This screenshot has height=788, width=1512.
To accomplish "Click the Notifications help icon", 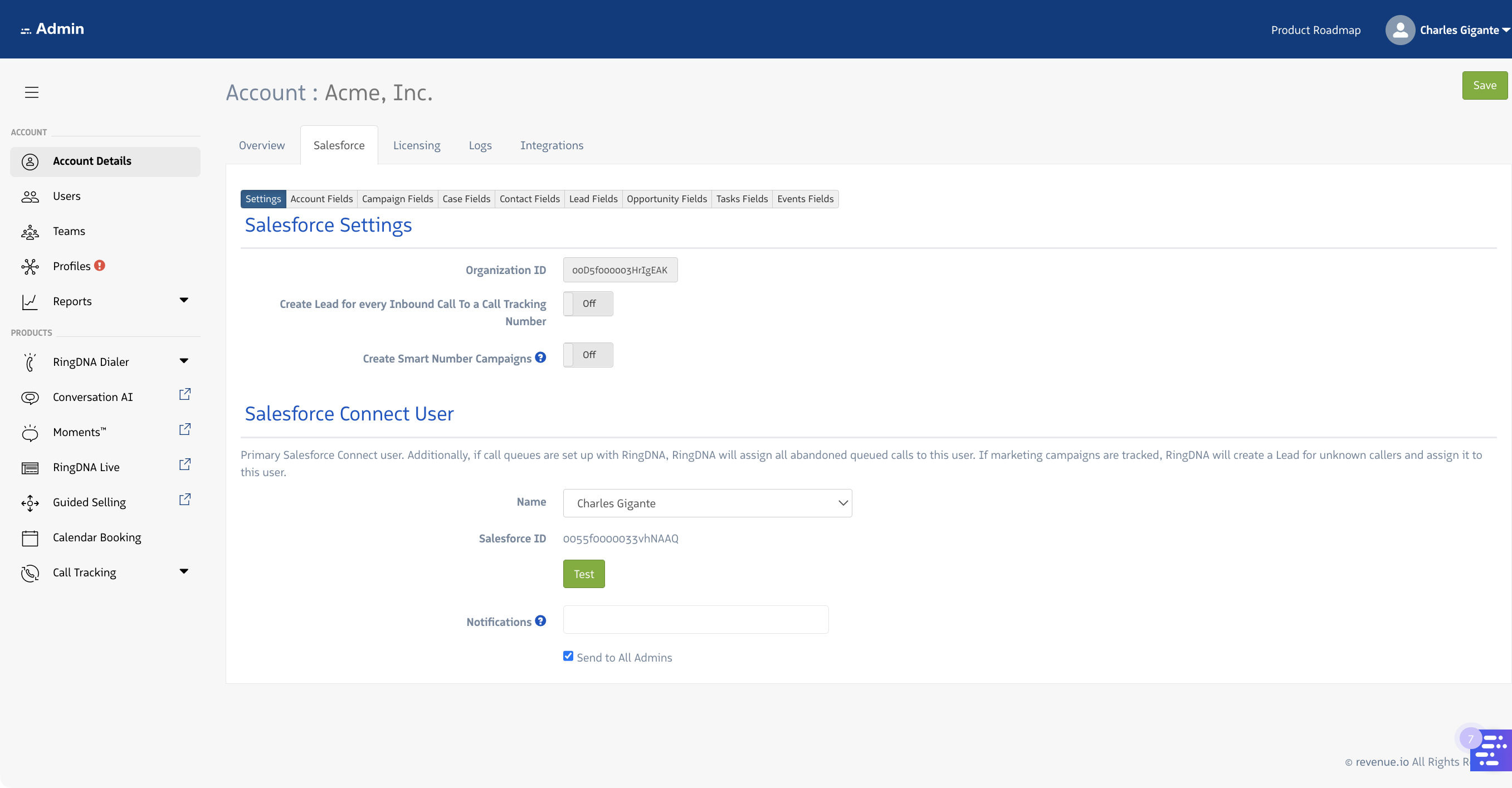I will click(x=540, y=621).
